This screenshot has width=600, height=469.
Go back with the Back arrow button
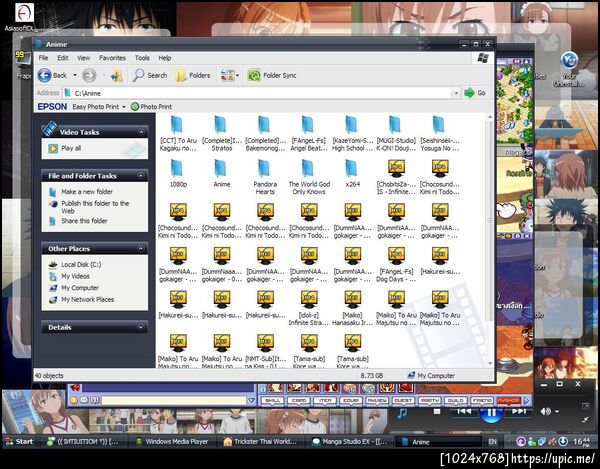pos(52,75)
